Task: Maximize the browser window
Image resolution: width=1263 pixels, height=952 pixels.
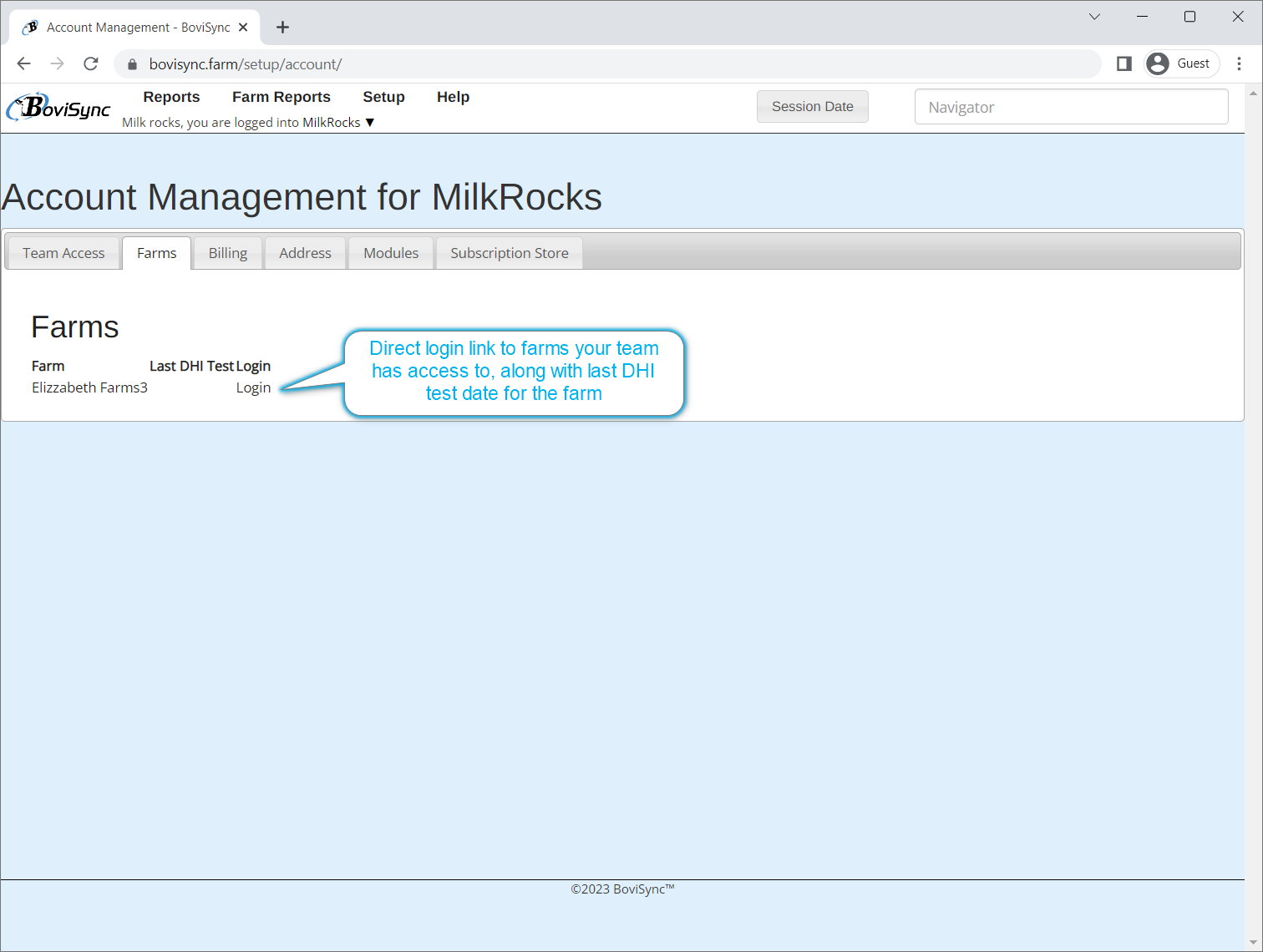Action: pyautogui.click(x=1189, y=17)
